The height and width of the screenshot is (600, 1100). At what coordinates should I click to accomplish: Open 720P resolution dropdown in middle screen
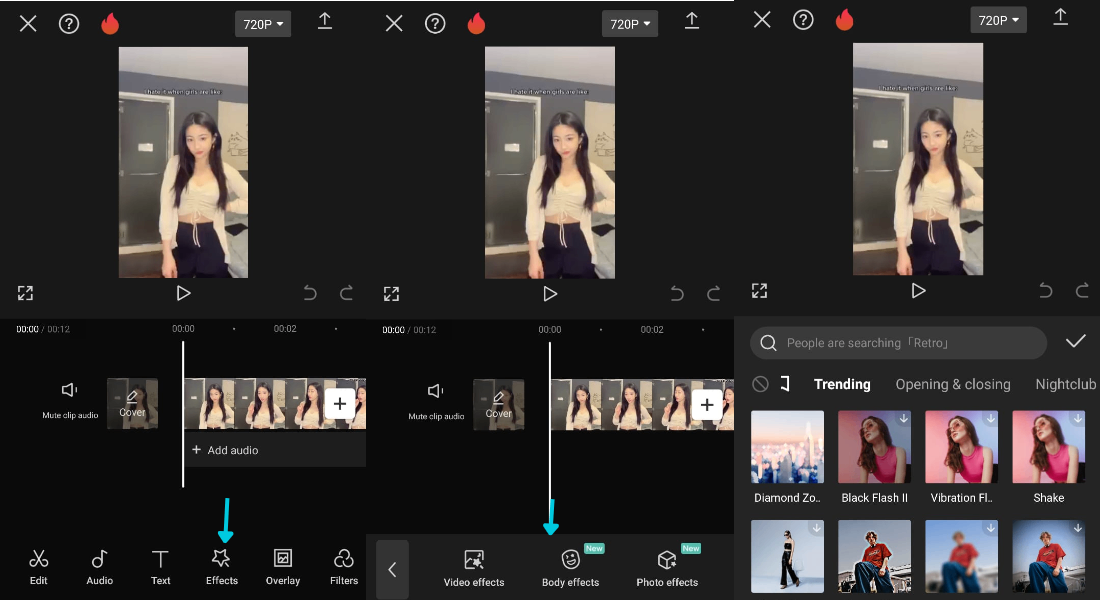[x=630, y=24]
